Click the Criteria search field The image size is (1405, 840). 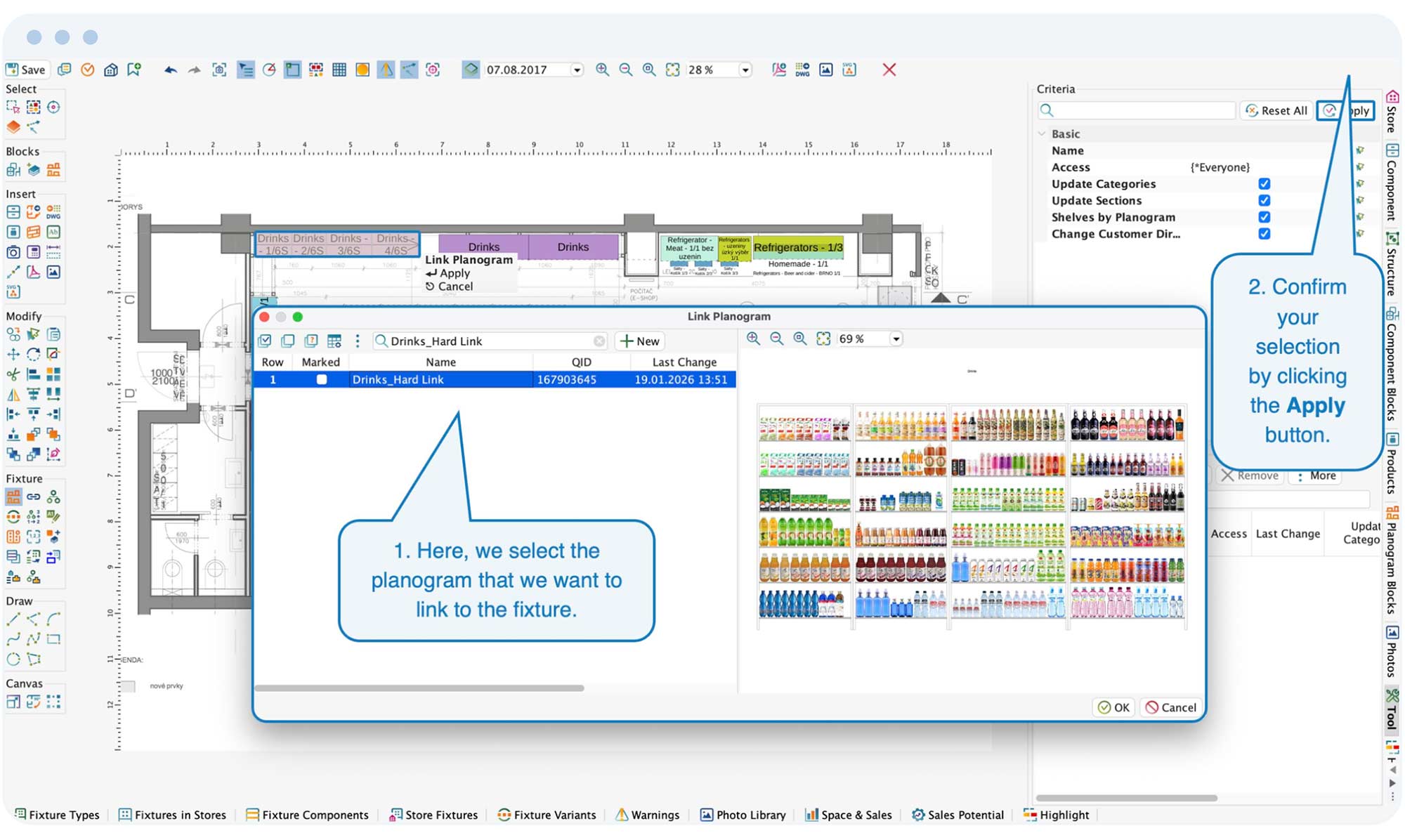(1137, 110)
